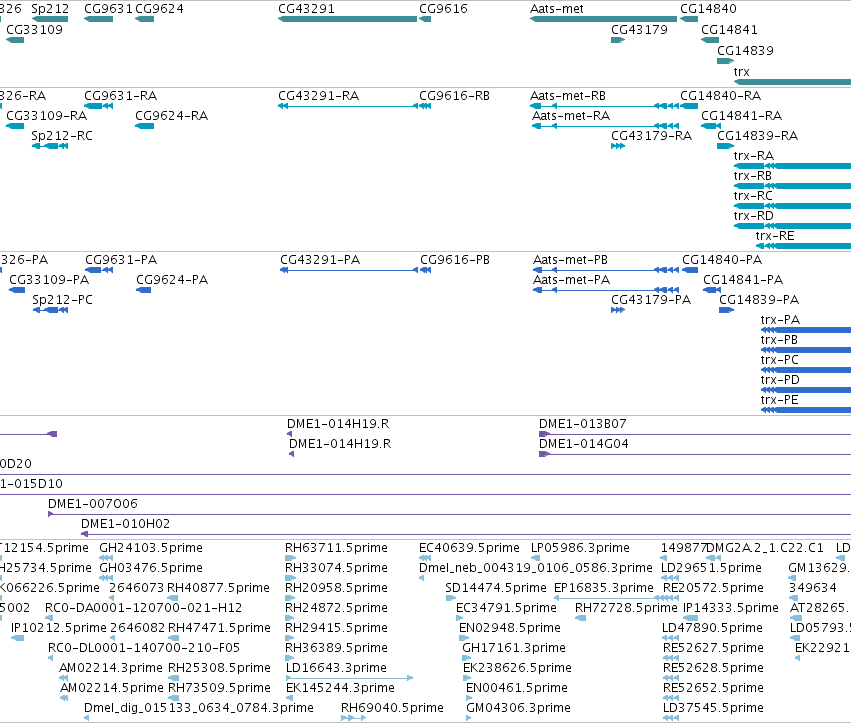Click protein CG43291-PA
The image size is (851, 723).
click(x=320, y=259)
